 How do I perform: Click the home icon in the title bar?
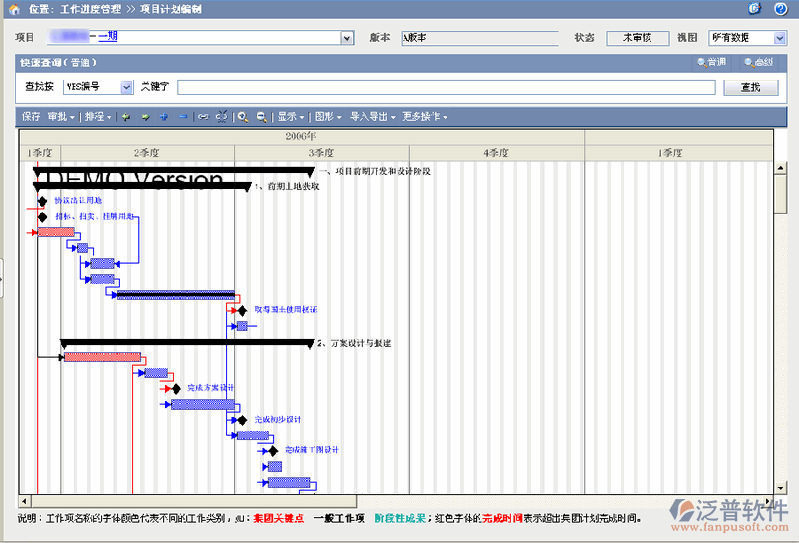point(14,9)
